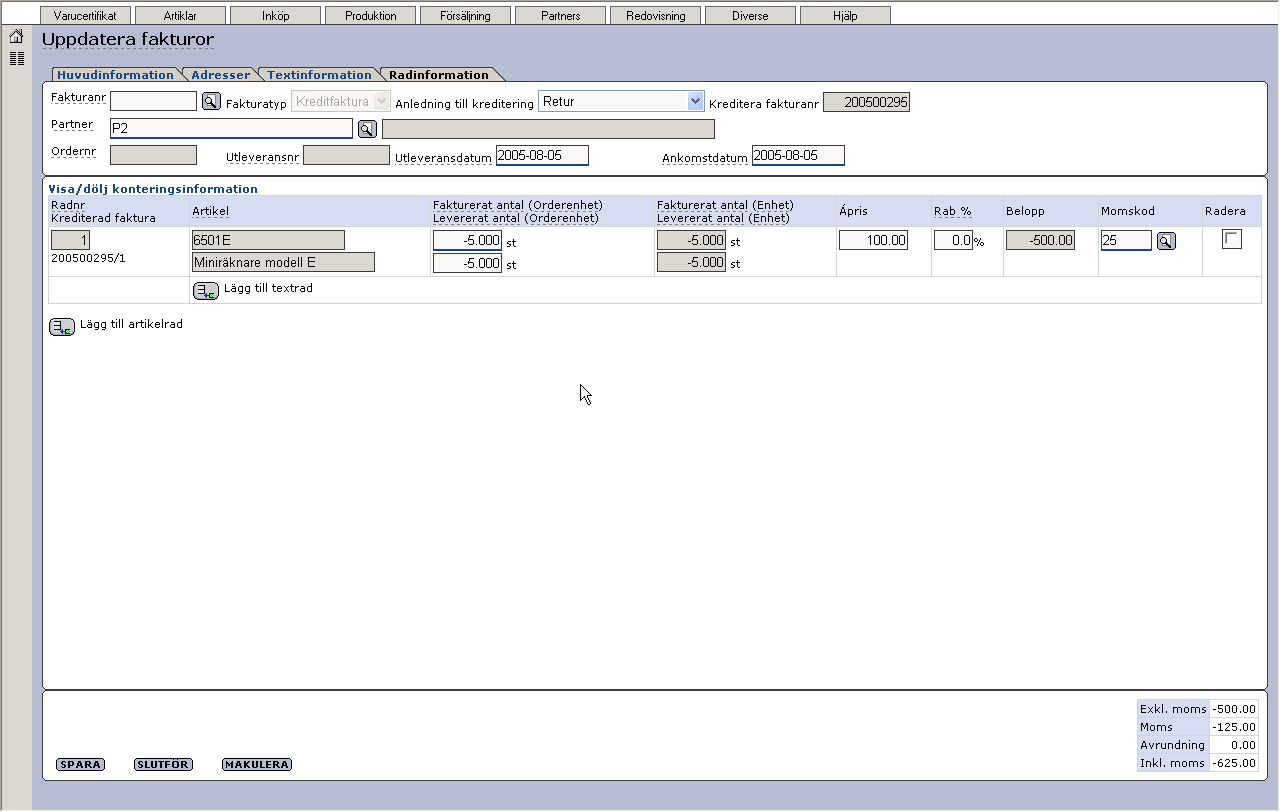Click Fakturerat antal (Enhet) value field
The width and height of the screenshot is (1280, 812).
click(691, 240)
